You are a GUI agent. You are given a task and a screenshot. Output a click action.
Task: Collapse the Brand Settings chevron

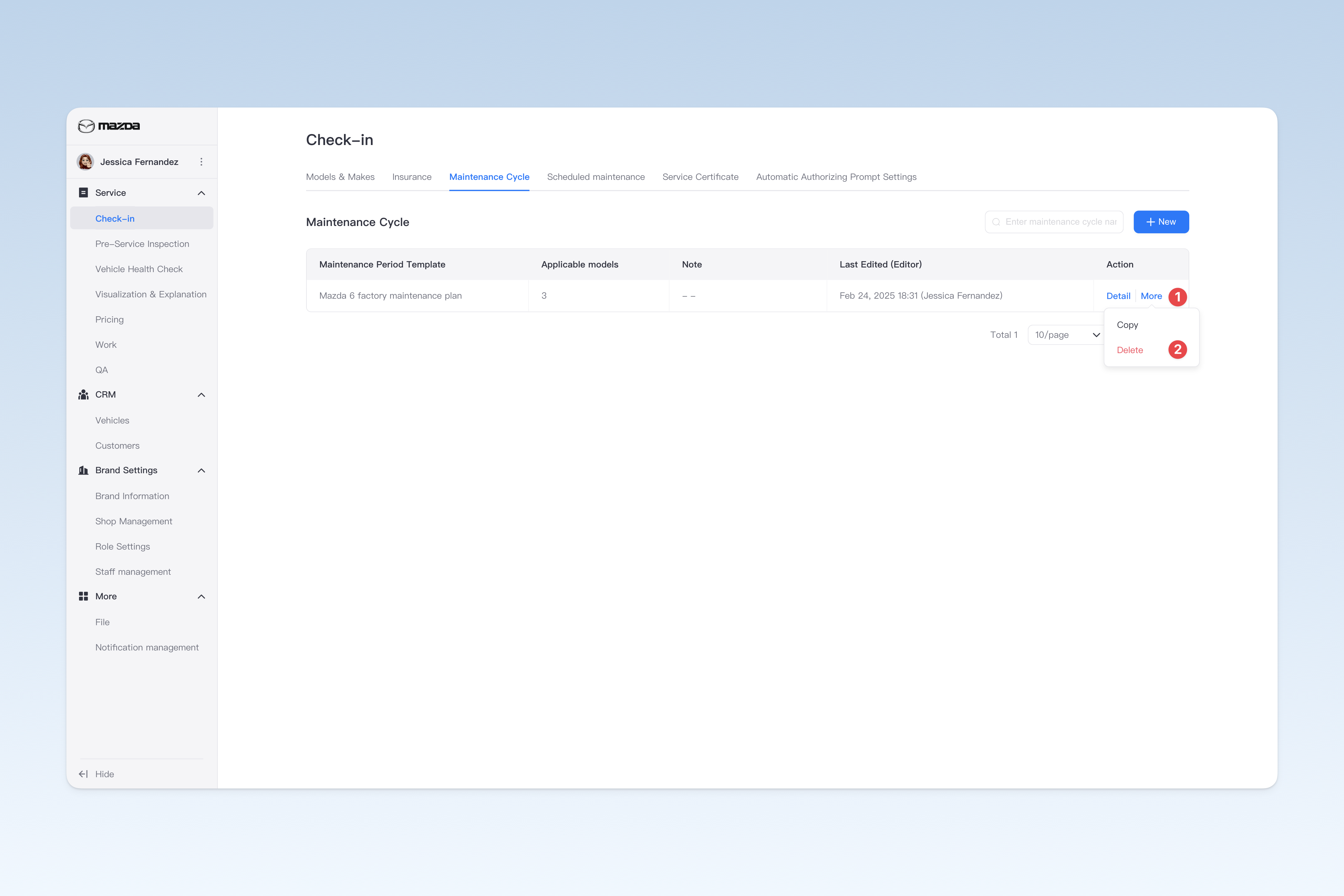201,470
